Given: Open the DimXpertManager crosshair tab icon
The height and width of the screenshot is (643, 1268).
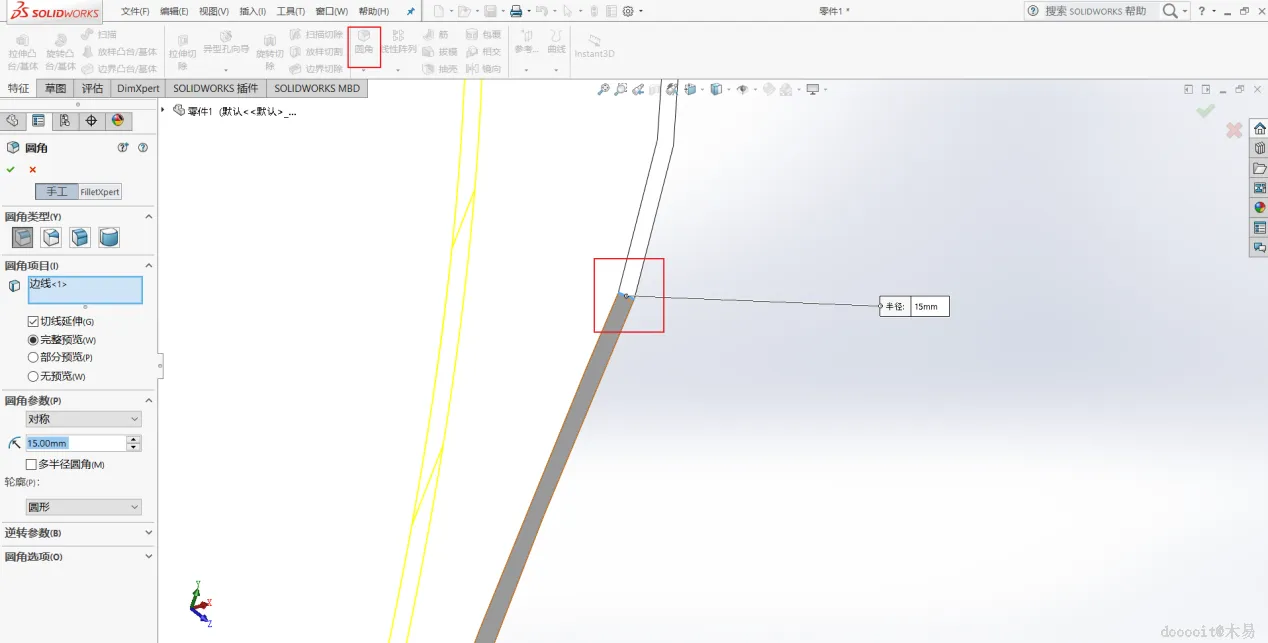Looking at the screenshot, I should 91,121.
